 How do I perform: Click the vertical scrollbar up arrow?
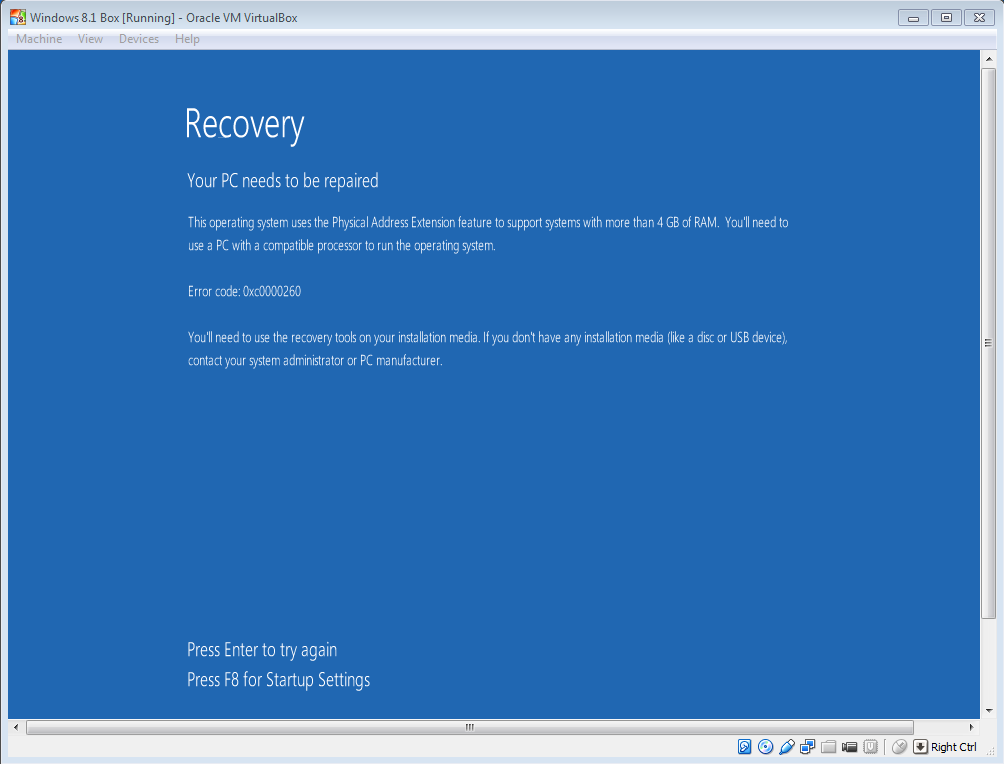pos(989,58)
